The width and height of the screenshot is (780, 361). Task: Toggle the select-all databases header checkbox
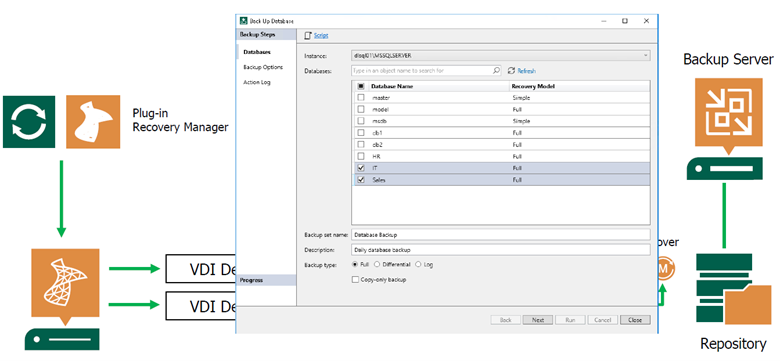361,86
